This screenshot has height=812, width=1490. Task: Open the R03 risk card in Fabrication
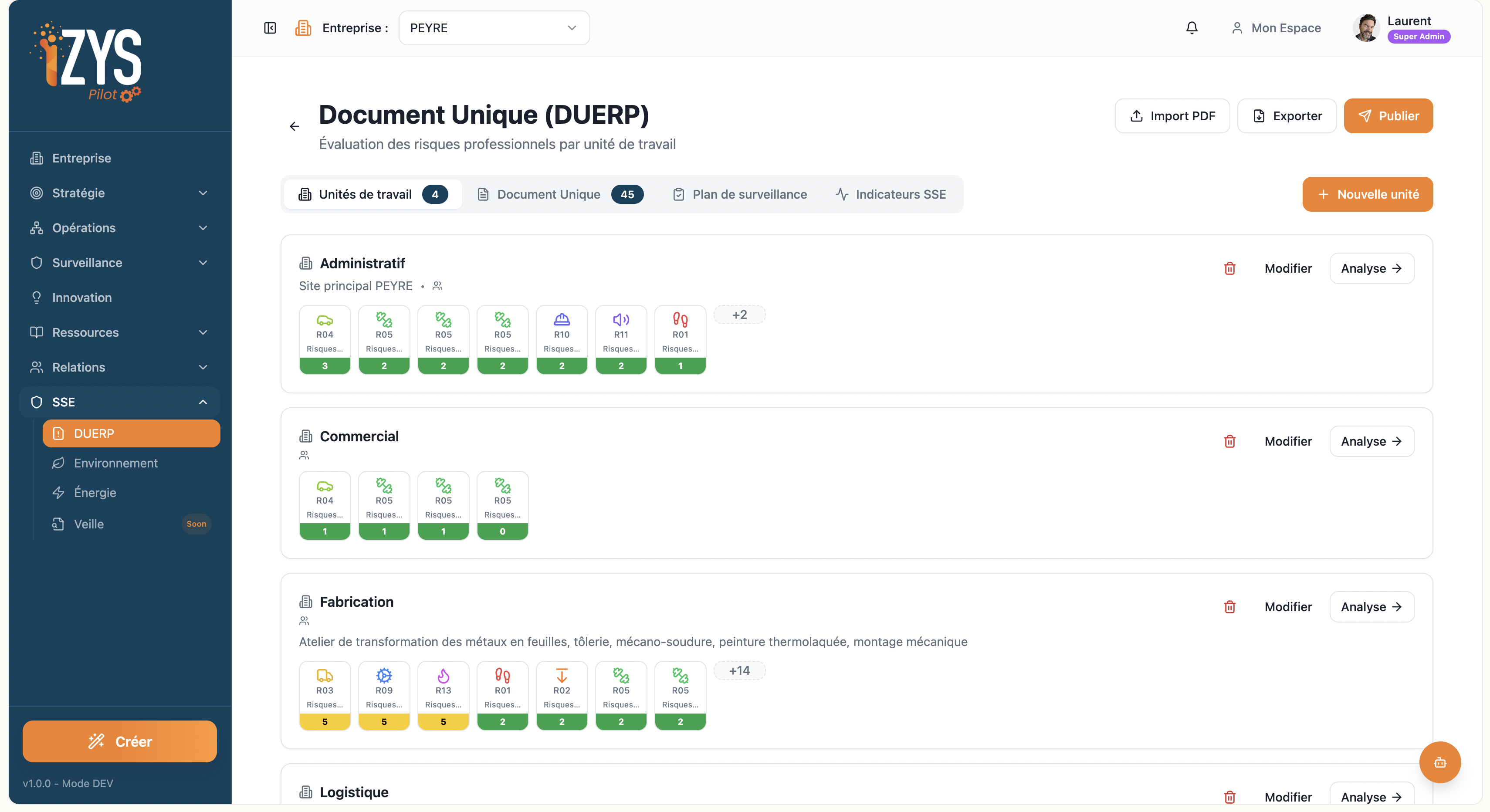coord(325,696)
